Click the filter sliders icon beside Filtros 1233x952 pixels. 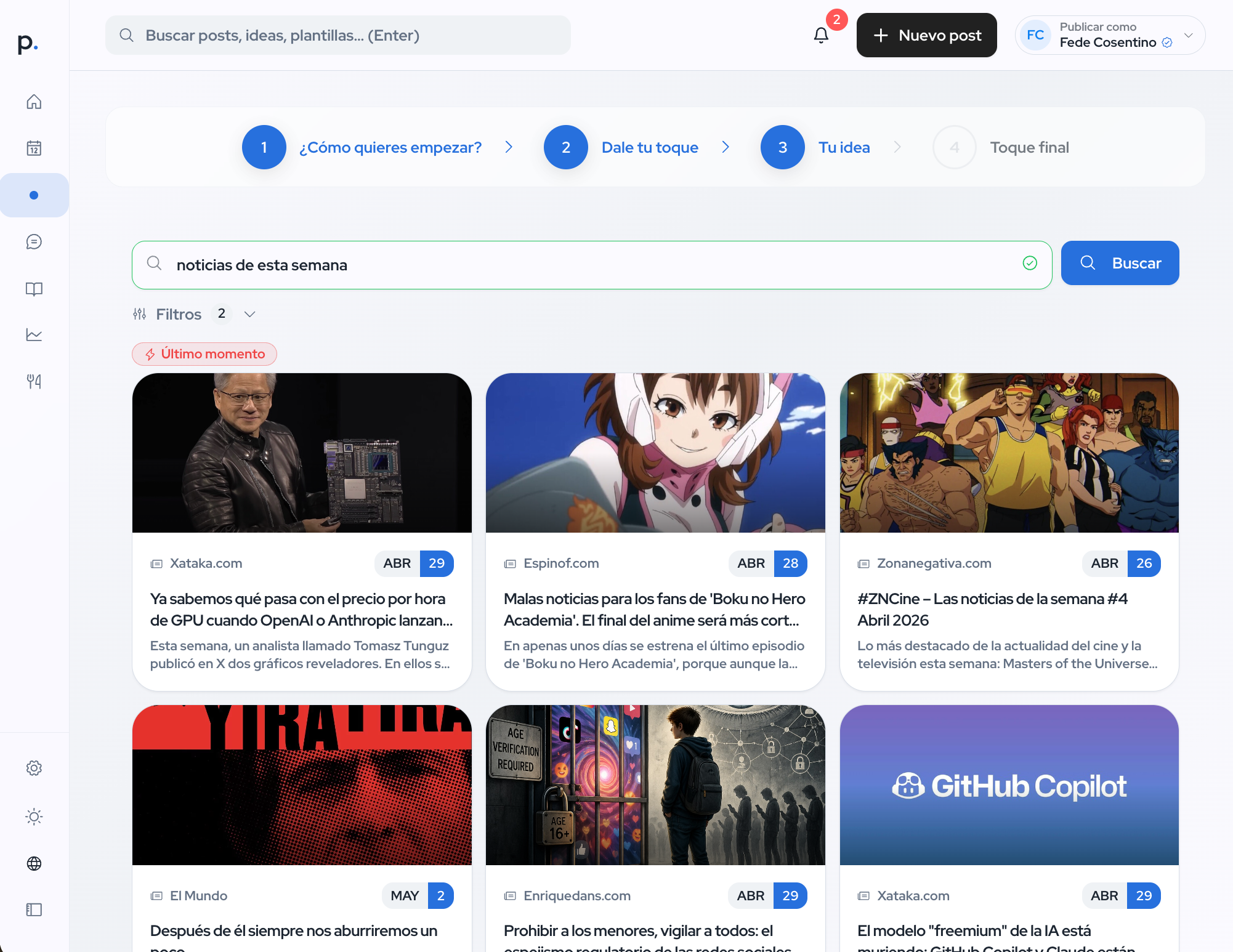point(140,314)
